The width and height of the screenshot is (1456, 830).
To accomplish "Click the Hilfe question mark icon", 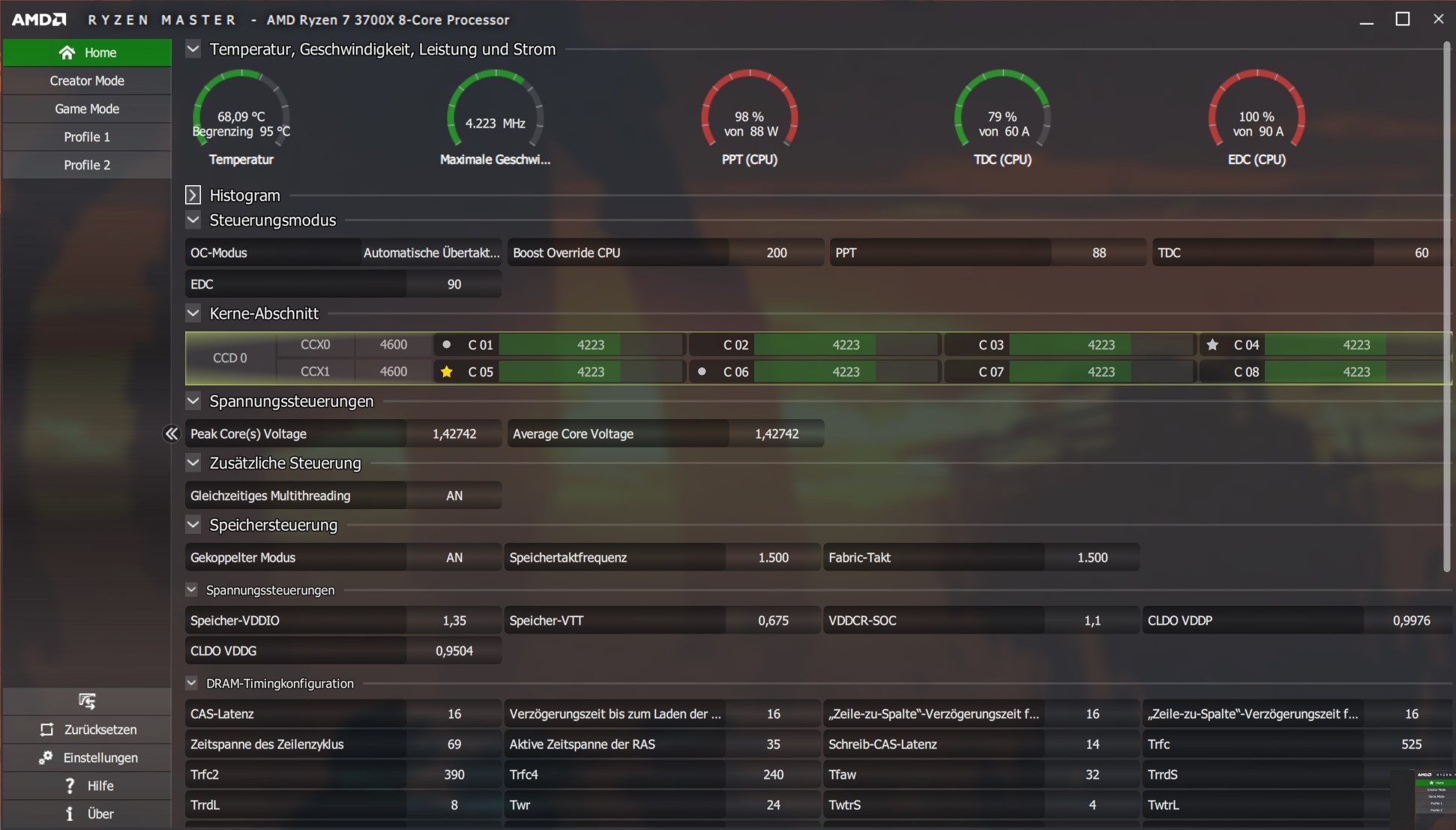I will click(70, 786).
